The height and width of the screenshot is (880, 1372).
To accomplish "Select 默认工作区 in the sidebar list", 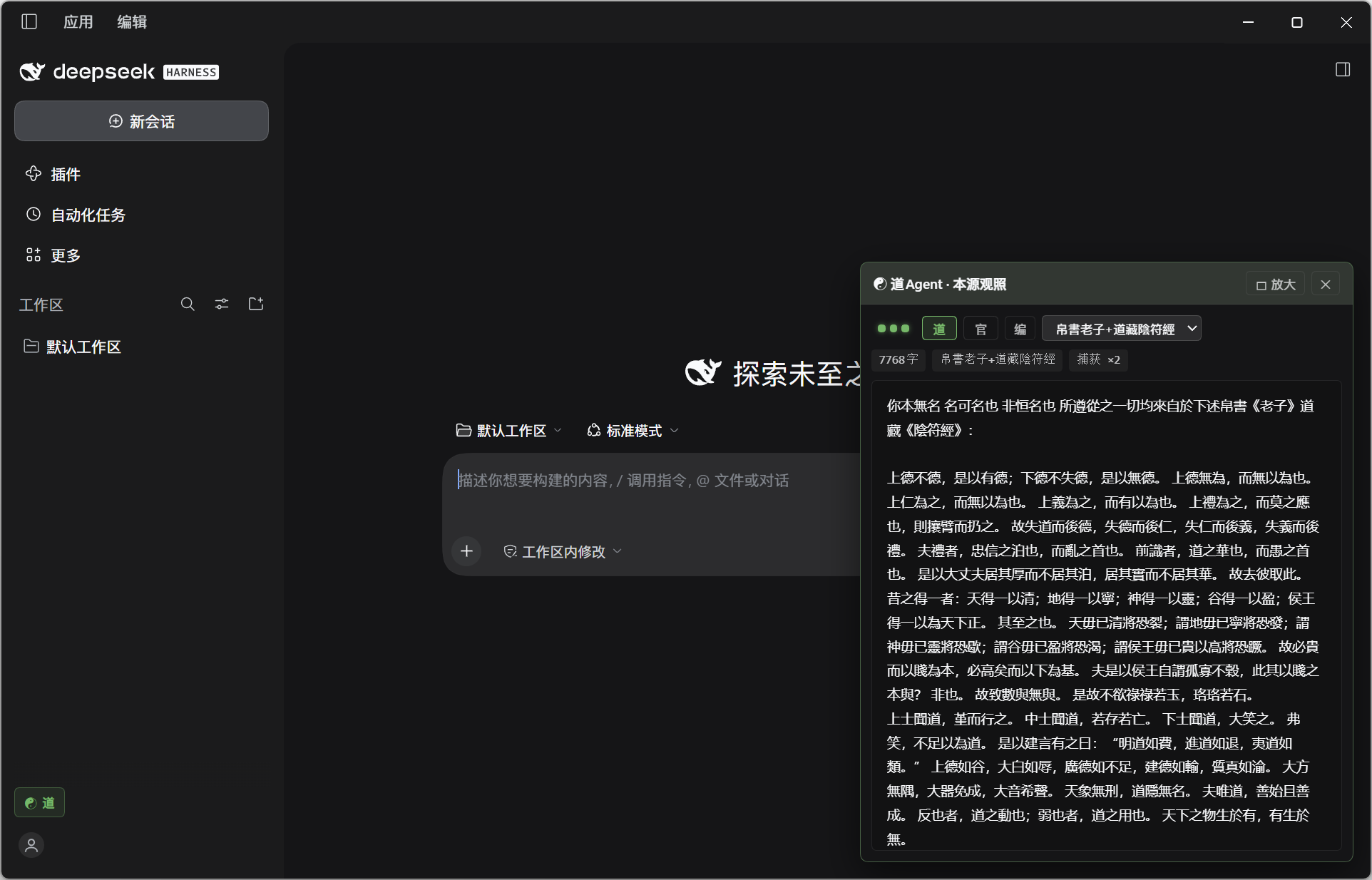I will tap(141, 347).
